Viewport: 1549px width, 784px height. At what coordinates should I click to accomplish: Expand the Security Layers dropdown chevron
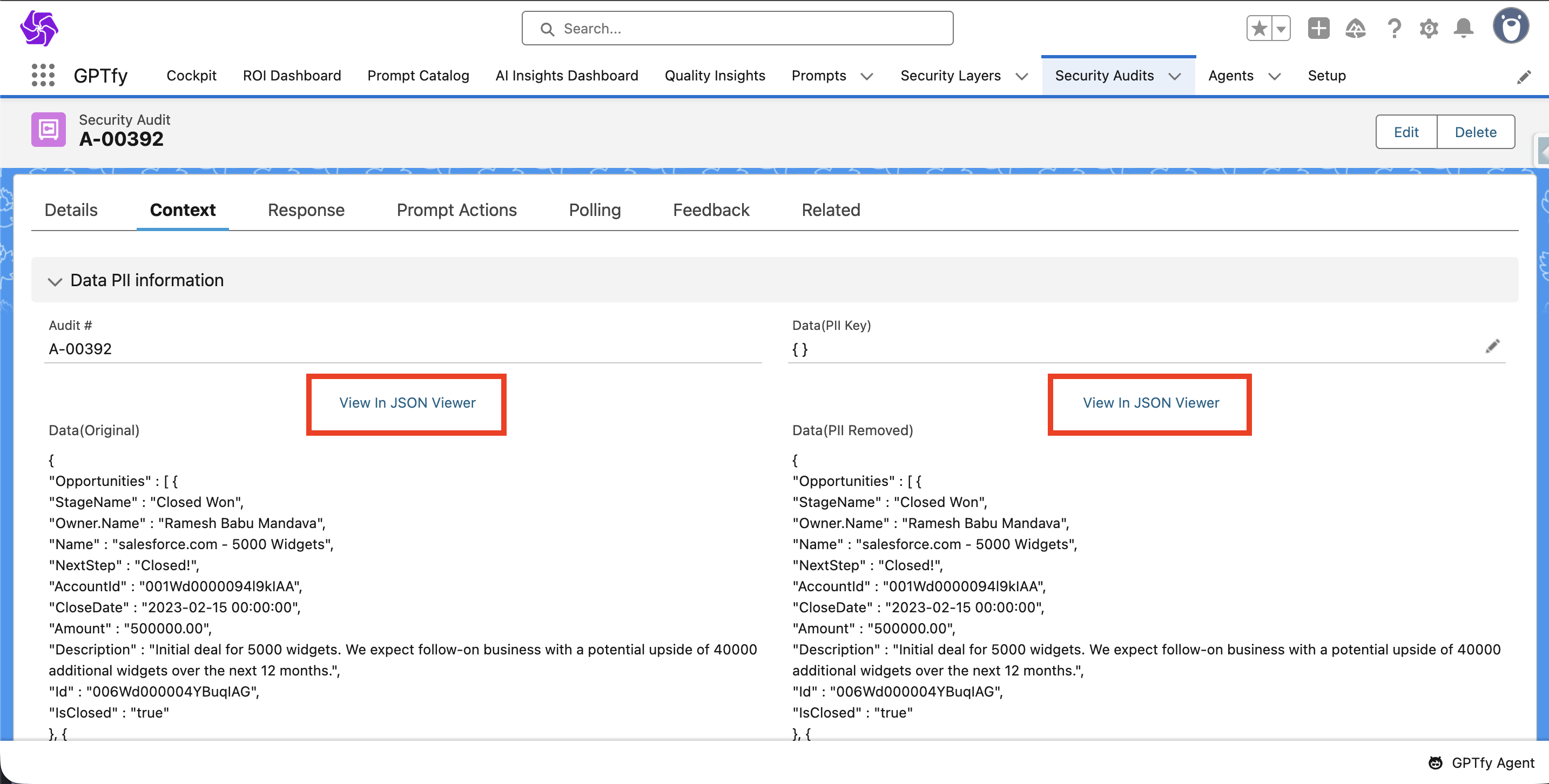click(x=1022, y=76)
